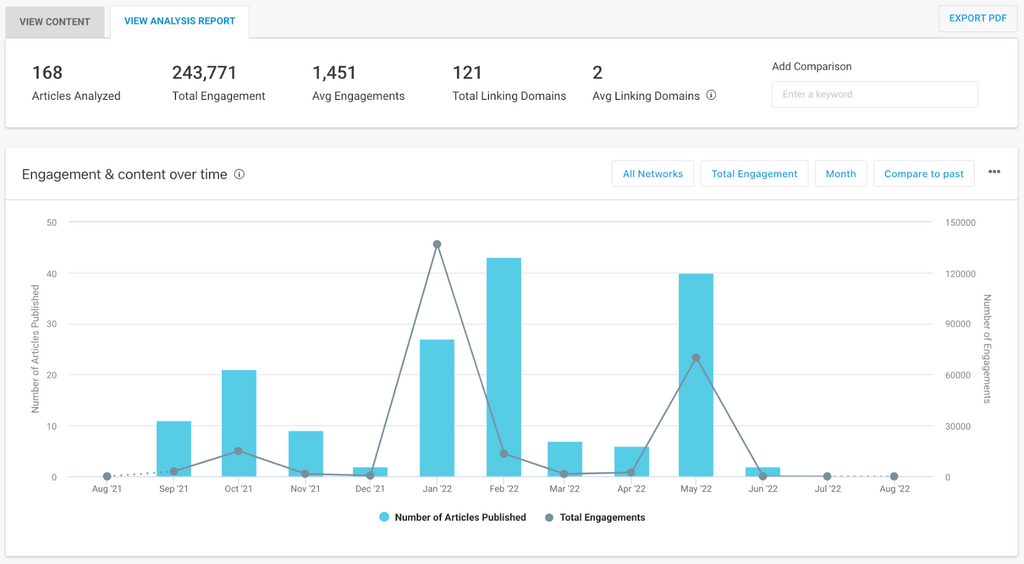Click the Aug '21 engagement data point
The height and width of the screenshot is (564, 1024).
tap(107, 476)
